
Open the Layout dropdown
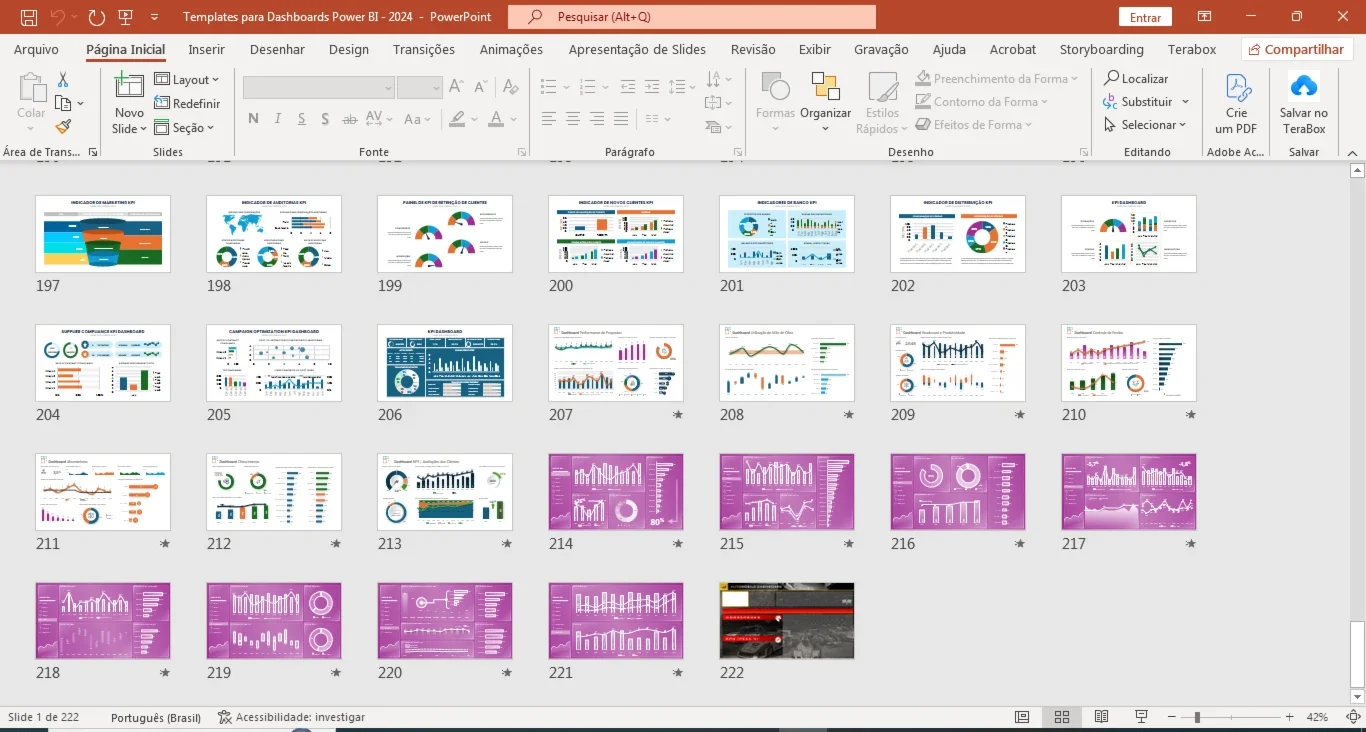pos(187,79)
